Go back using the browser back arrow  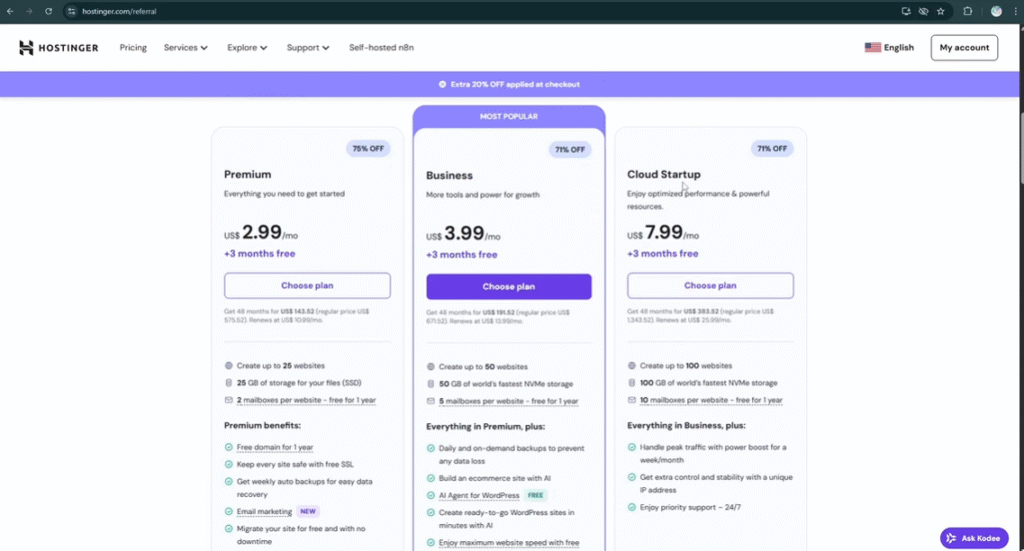click(10, 11)
